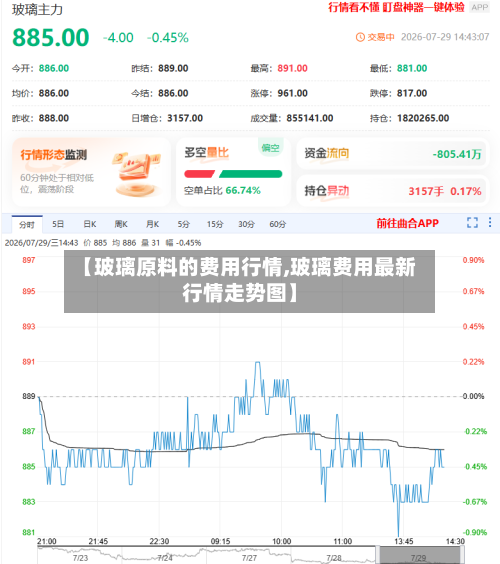Click the 持仓 1820265.00 value
This screenshot has width=500, height=564.
(x=423, y=118)
